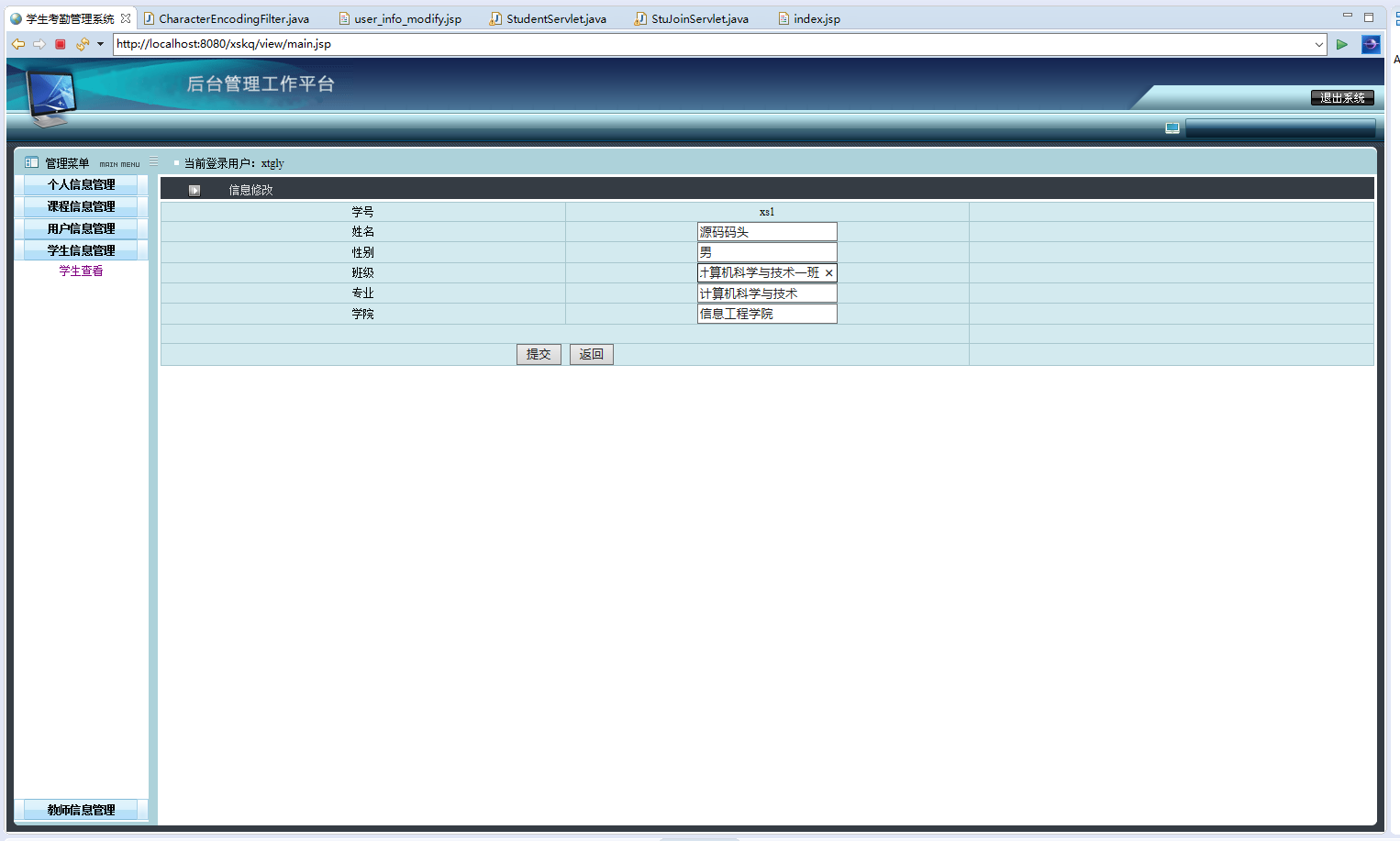Click the 后台管理工作平台 title
Viewport: 1400px width, 841px height.
click(261, 84)
